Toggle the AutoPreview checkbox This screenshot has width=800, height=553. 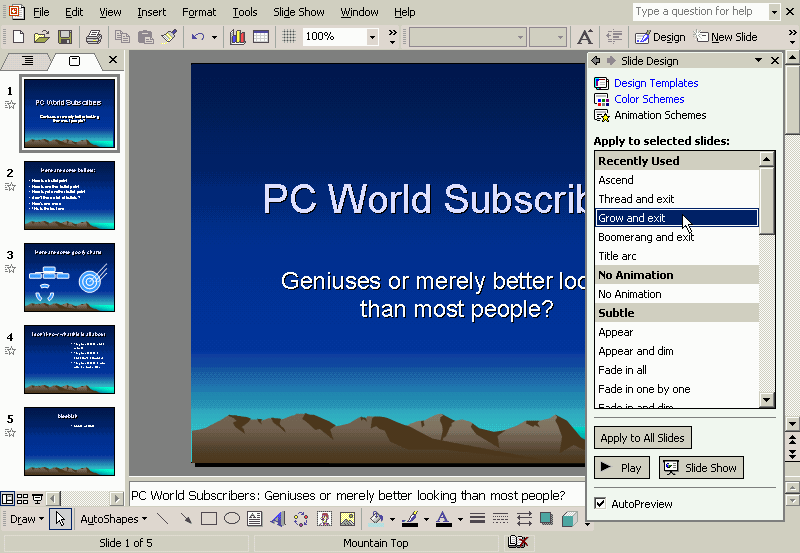pos(601,504)
